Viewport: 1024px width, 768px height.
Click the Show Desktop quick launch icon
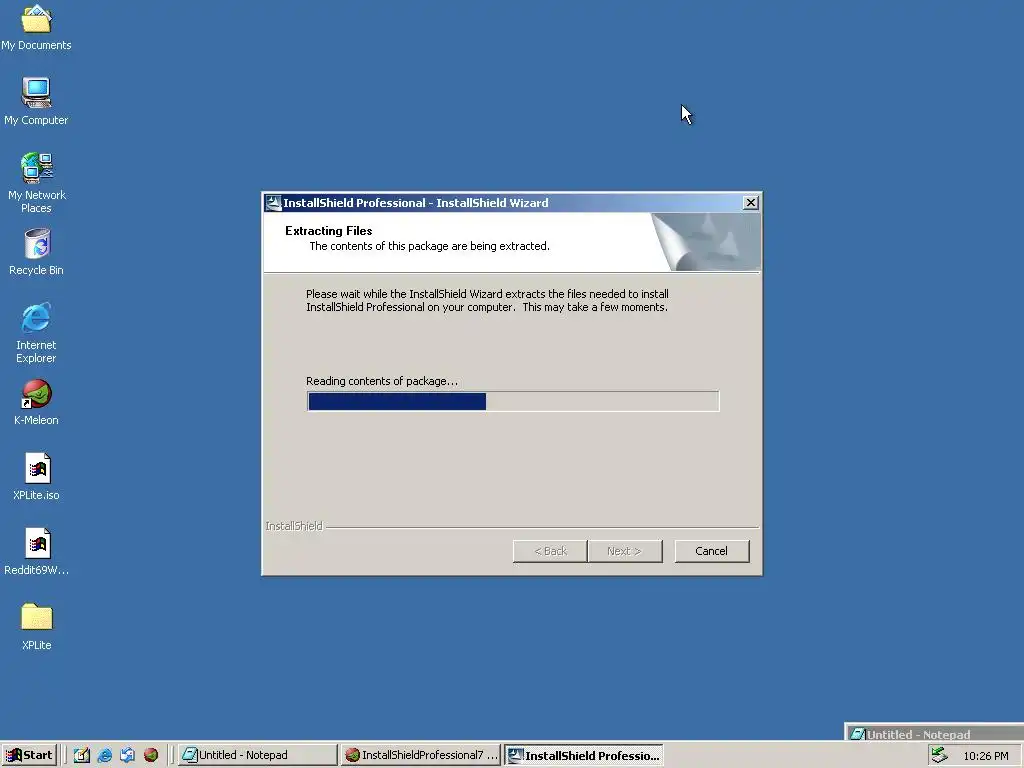point(82,755)
